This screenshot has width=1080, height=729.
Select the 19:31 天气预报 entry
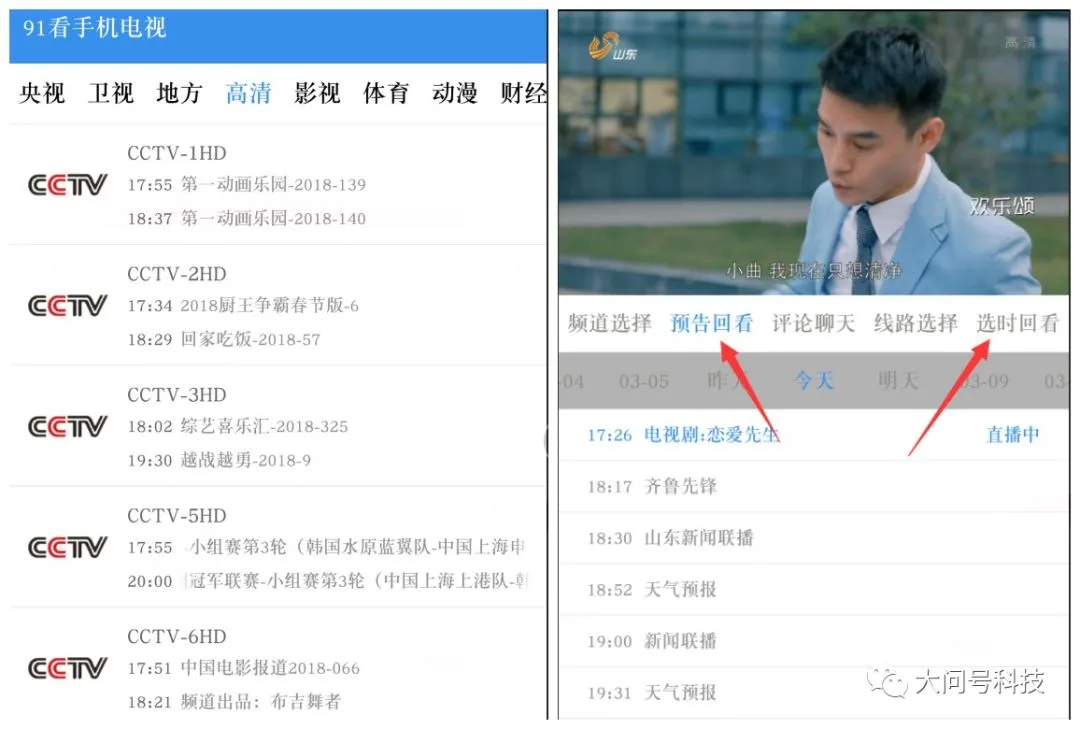pos(813,693)
